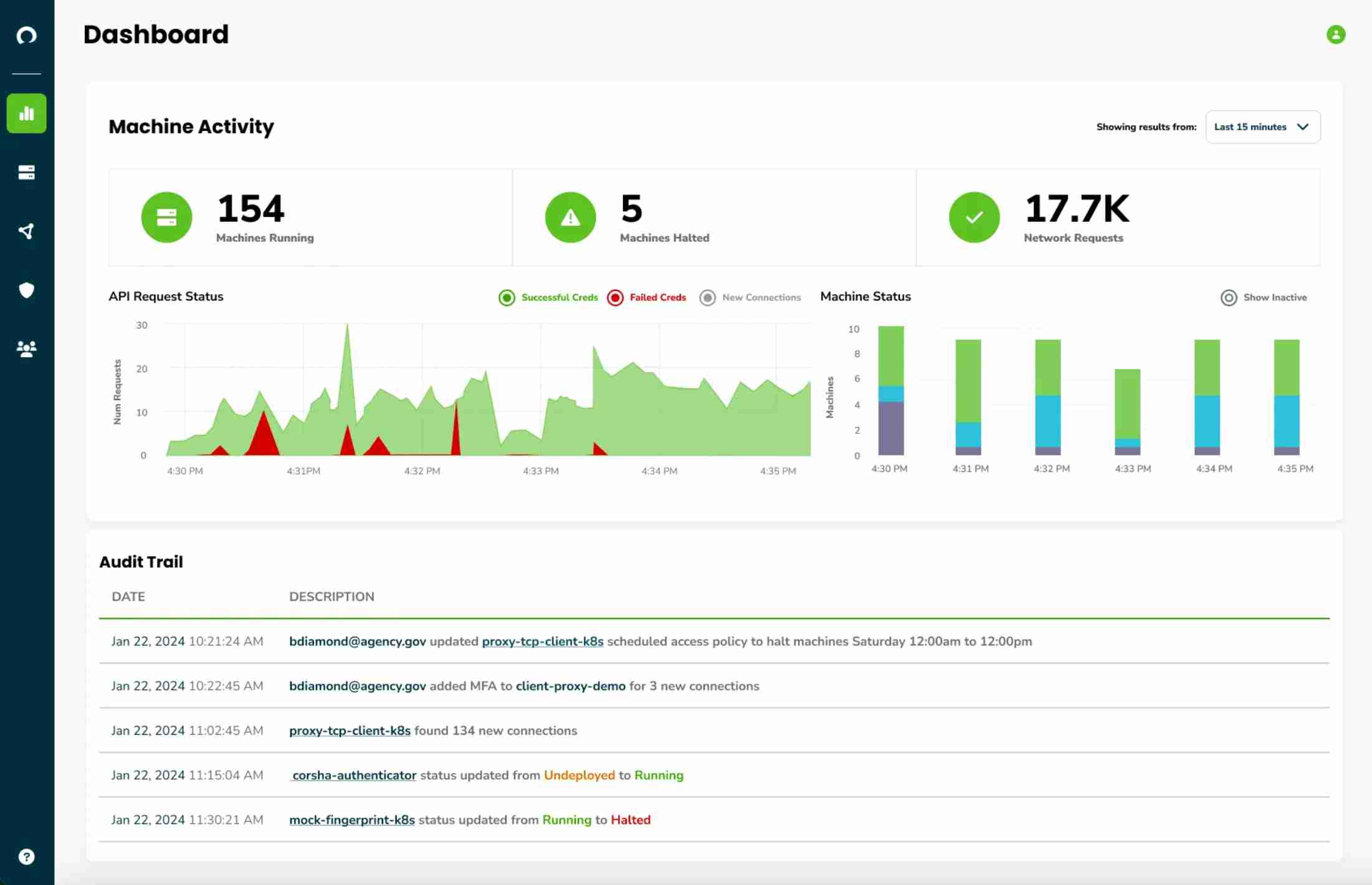Viewport: 1372px width, 885px height.
Task: Click the green check icon next to Network Requests
Action: point(974,218)
